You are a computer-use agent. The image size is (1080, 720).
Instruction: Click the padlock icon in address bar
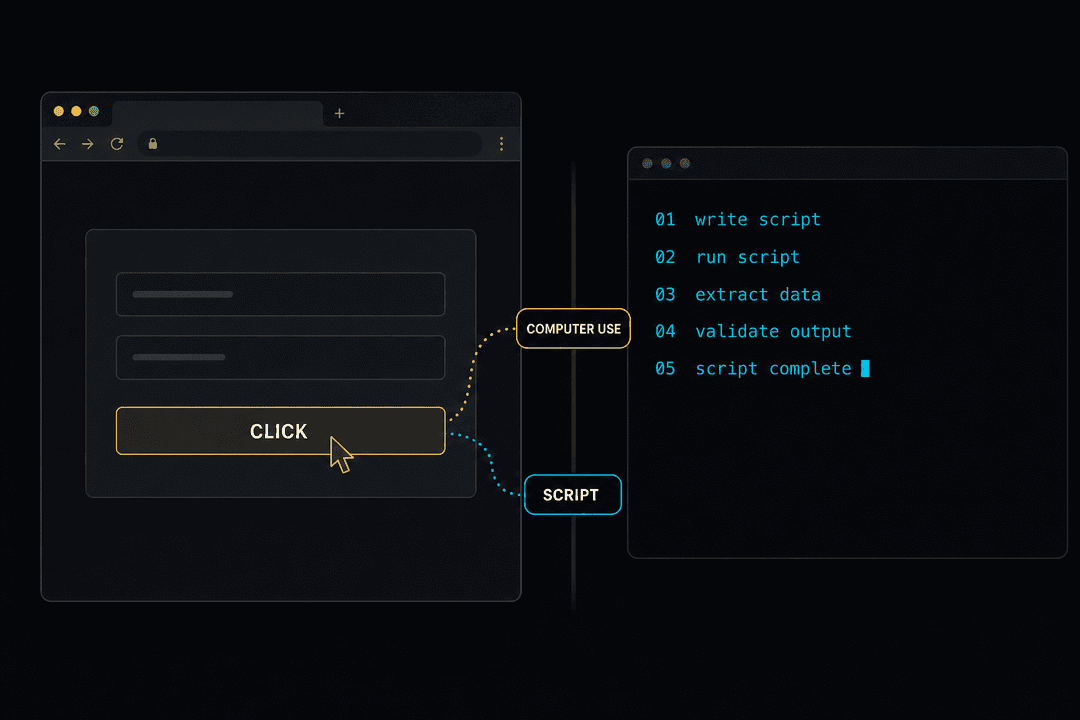(x=153, y=143)
